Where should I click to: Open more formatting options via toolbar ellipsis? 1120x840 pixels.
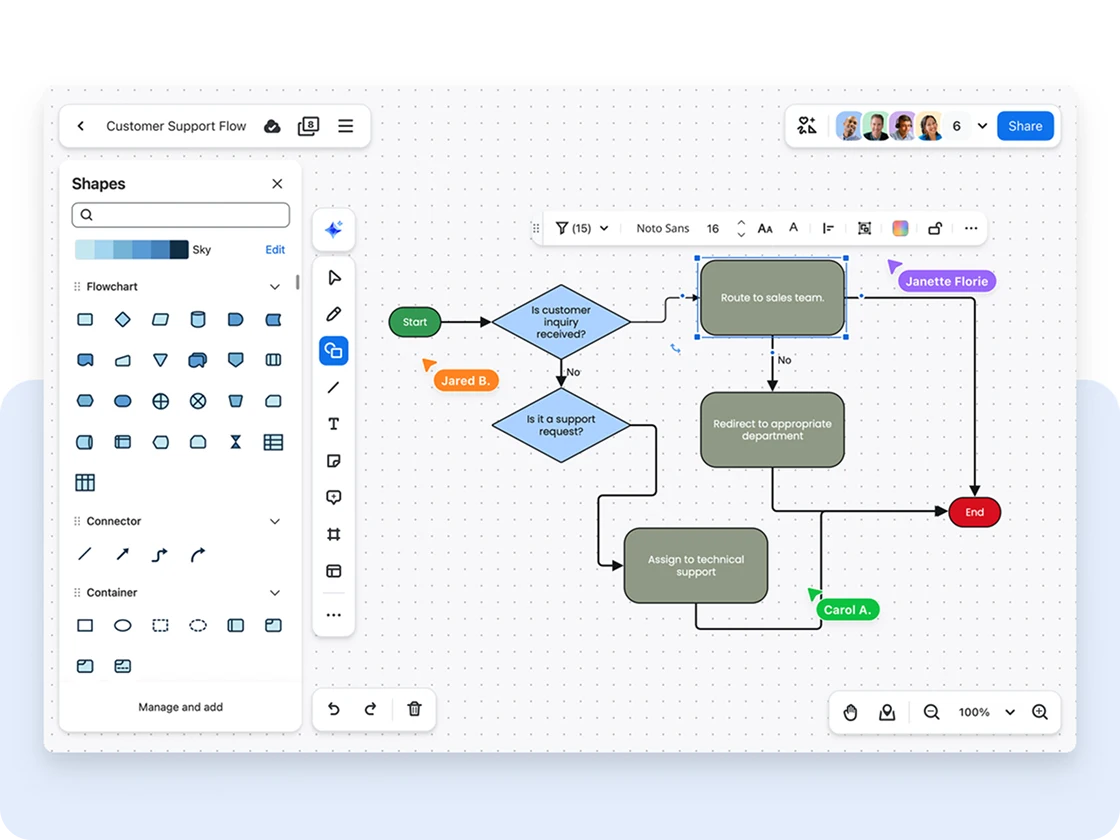pyautogui.click(x=970, y=228)
